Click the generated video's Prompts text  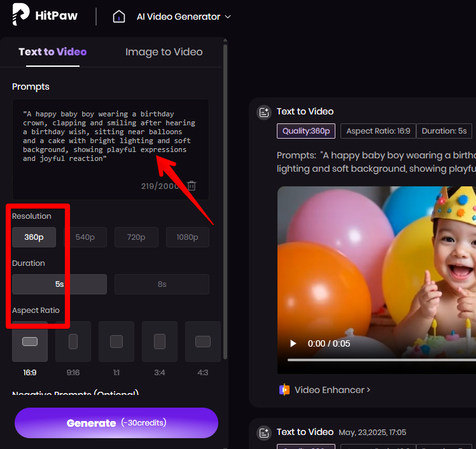click(376, 162)
